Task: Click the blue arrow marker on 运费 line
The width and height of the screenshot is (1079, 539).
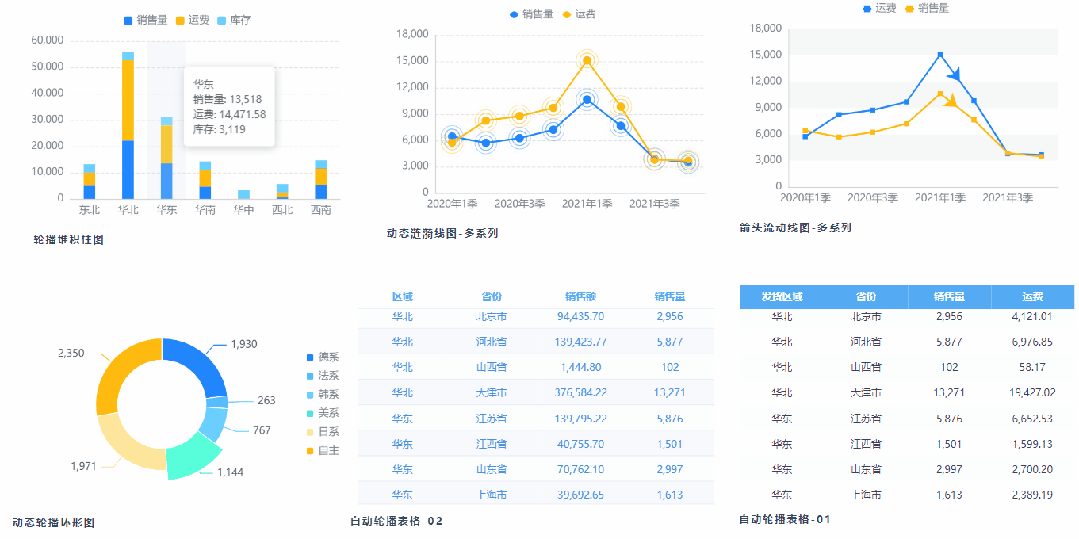Action: 956,74
